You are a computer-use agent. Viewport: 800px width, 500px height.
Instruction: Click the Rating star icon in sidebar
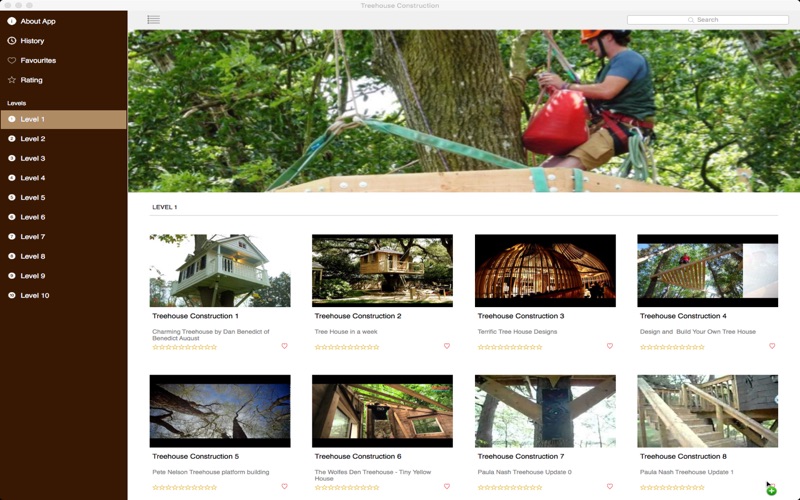point(12,80)
